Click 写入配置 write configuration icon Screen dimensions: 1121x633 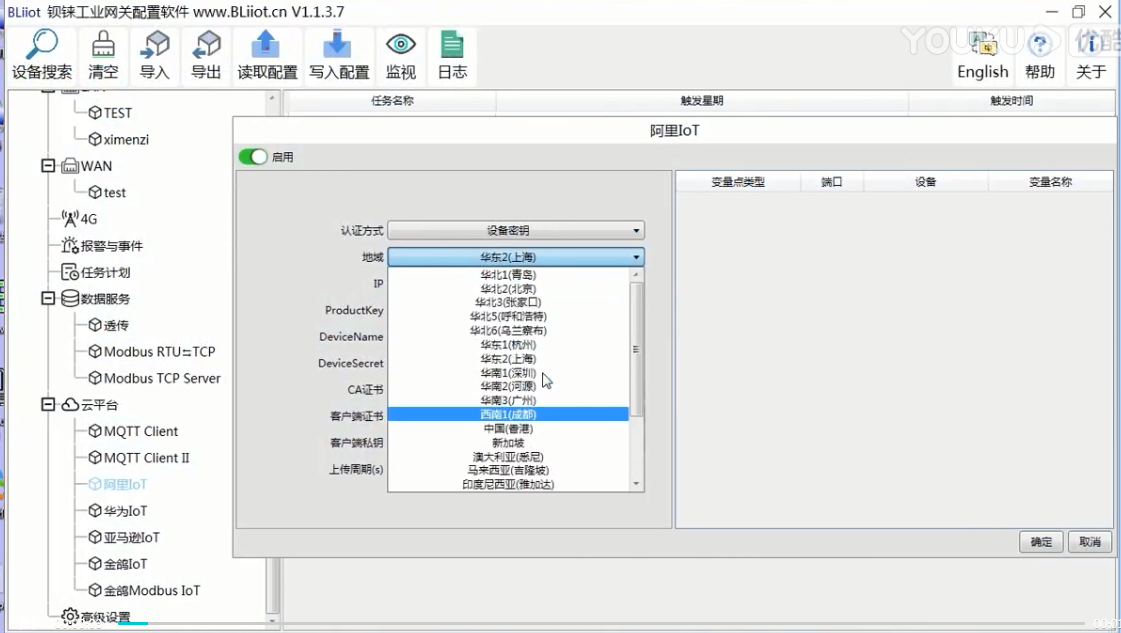(x=339, y=46)
